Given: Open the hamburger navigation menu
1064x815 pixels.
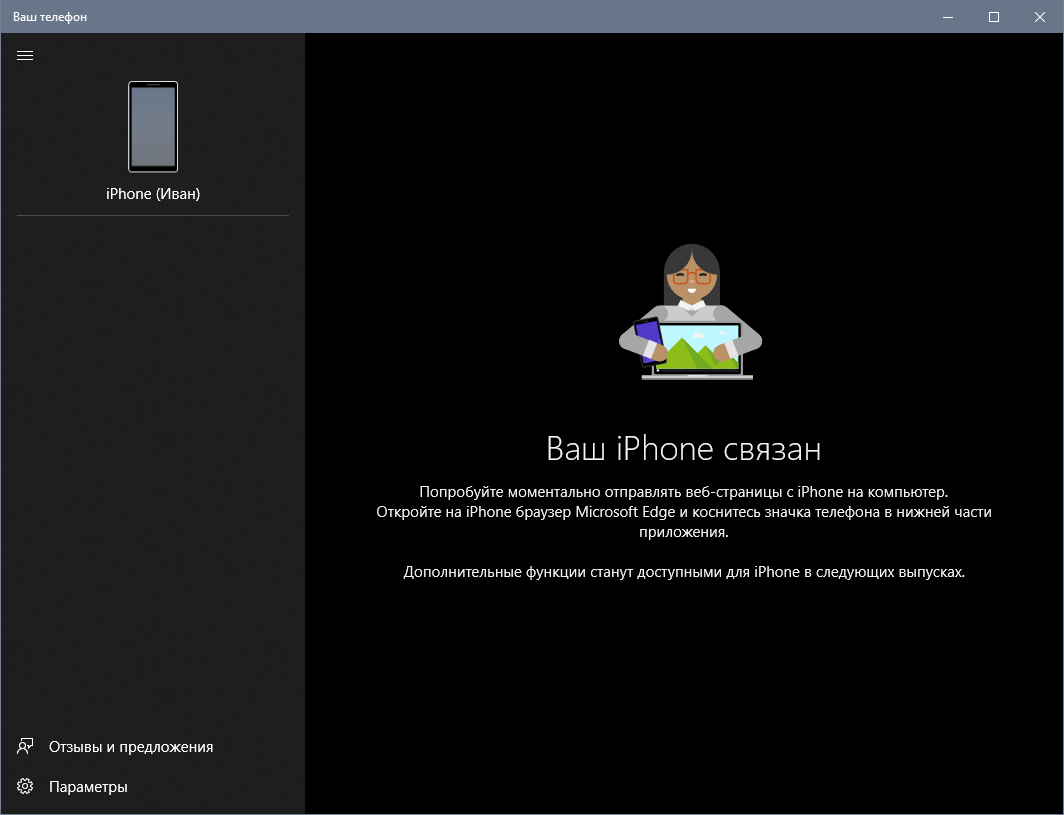Looking at the screenshot, I should coord(25,56).
